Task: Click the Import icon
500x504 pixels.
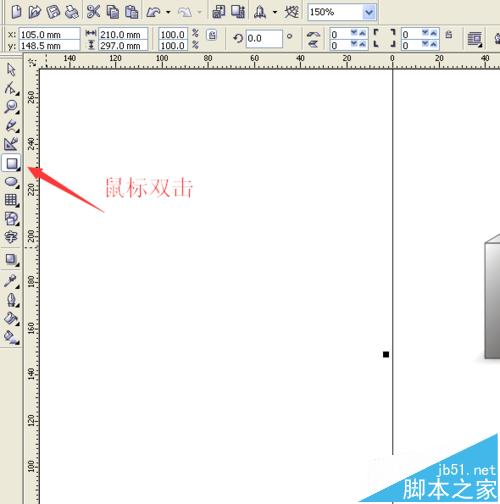Action: coord(219,12)
